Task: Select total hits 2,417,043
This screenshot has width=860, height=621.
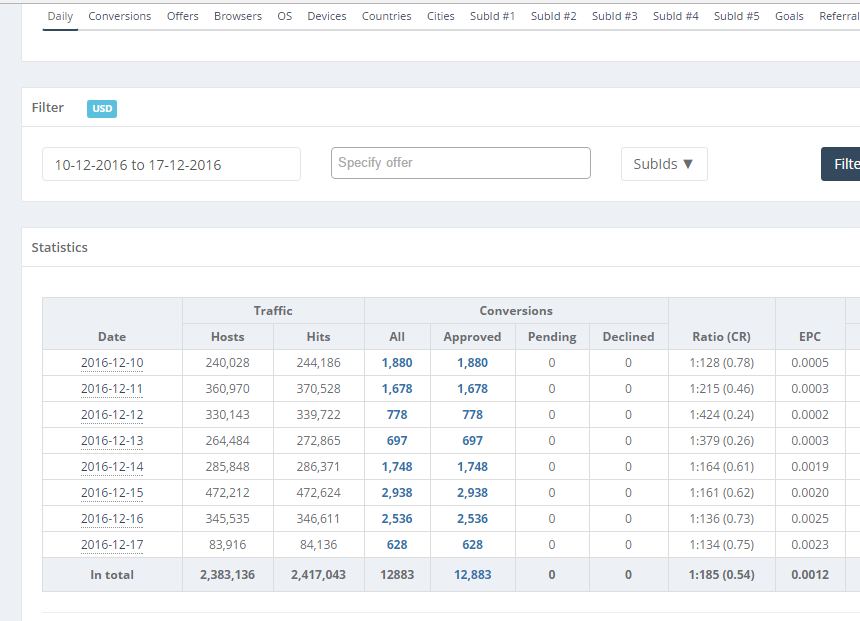Action: (318, 575)
